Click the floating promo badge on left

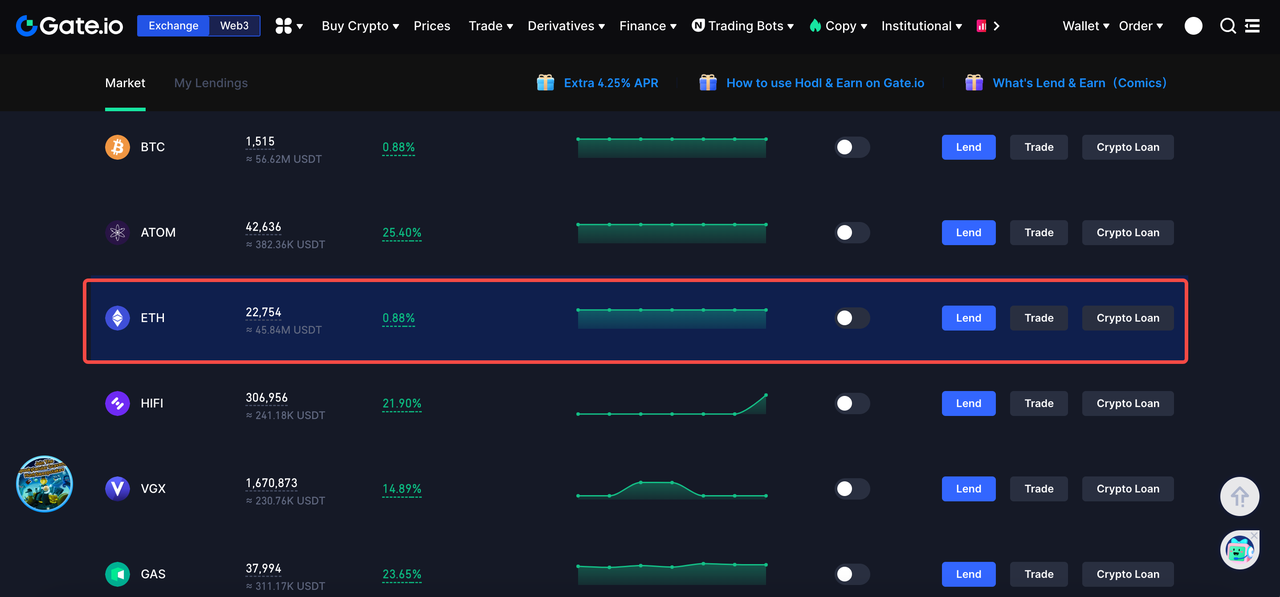click(45, 484)
